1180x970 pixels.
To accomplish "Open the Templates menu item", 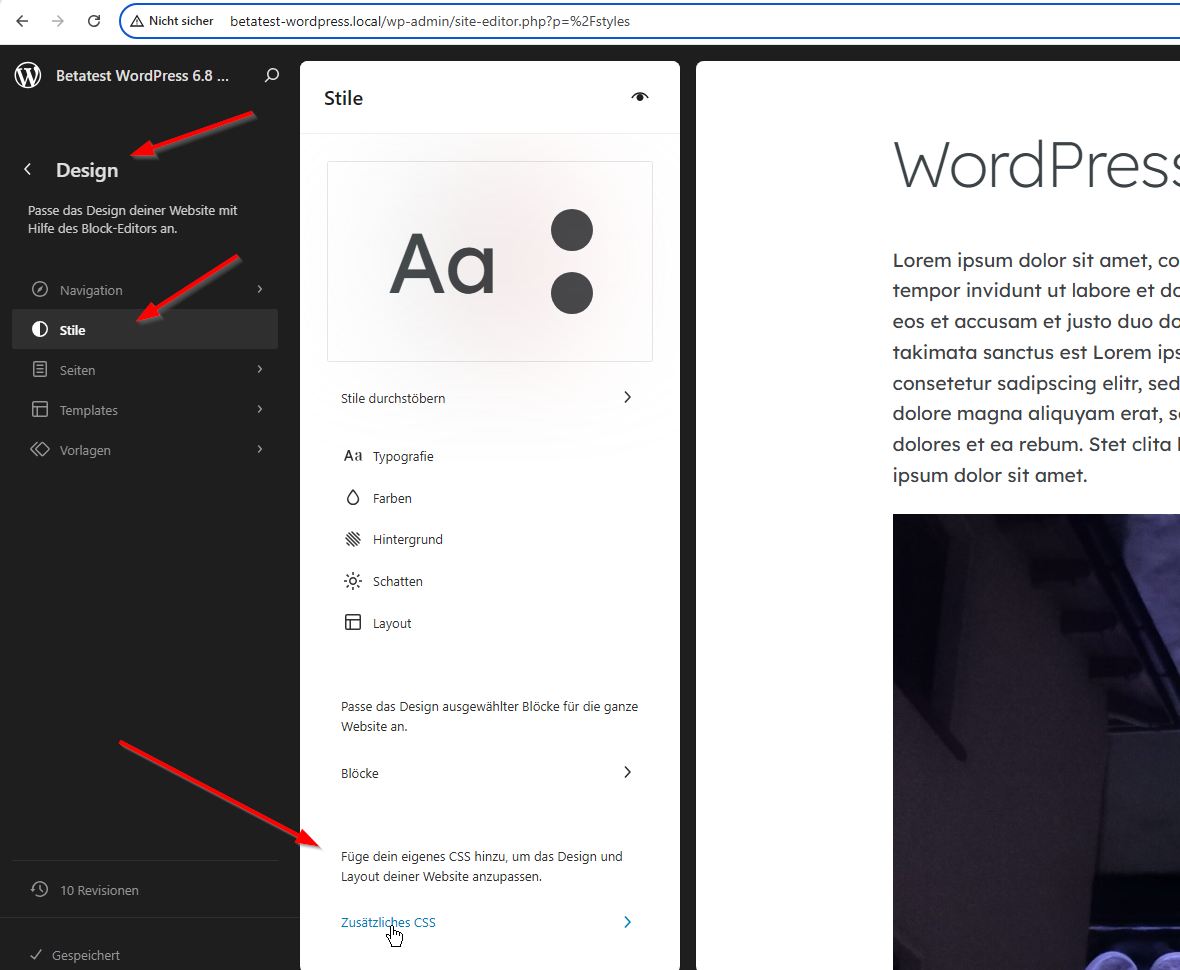I will pyautogui.click(x=145, y=409).
